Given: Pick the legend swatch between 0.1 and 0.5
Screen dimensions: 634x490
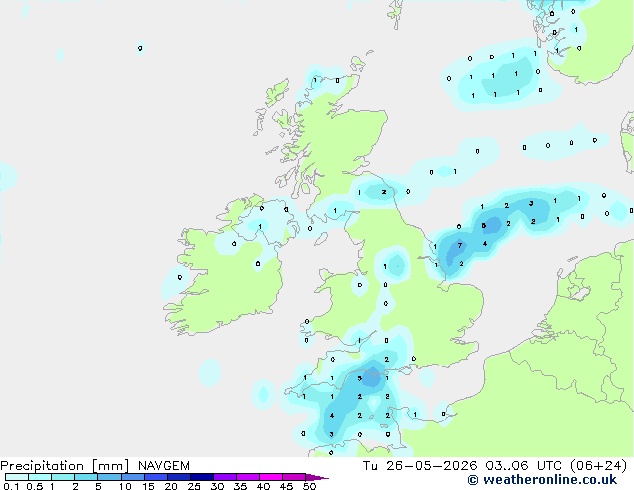Looking at the screenshot, I should tap(17, 477).
